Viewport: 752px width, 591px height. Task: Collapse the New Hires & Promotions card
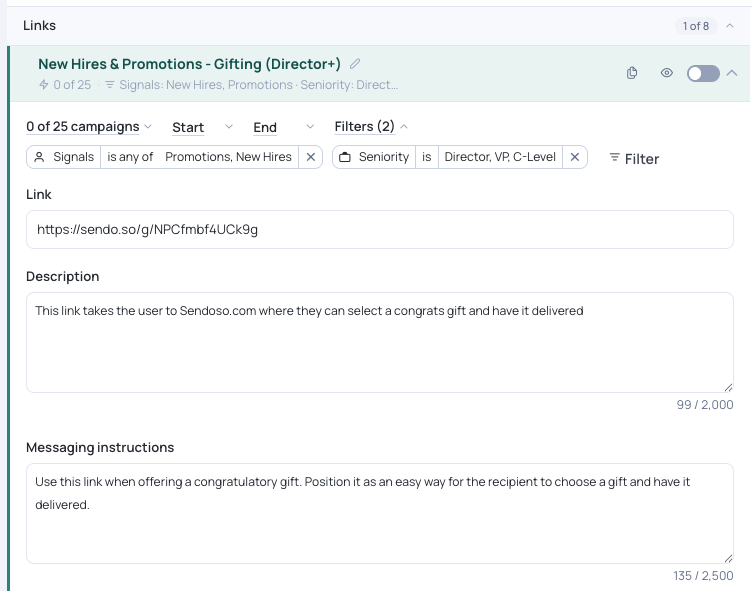point(732,73)
